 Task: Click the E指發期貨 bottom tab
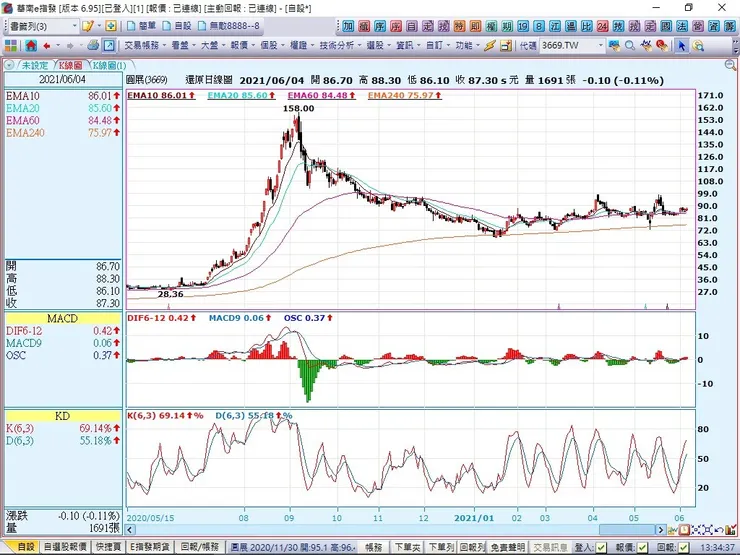tap(150, 547)
